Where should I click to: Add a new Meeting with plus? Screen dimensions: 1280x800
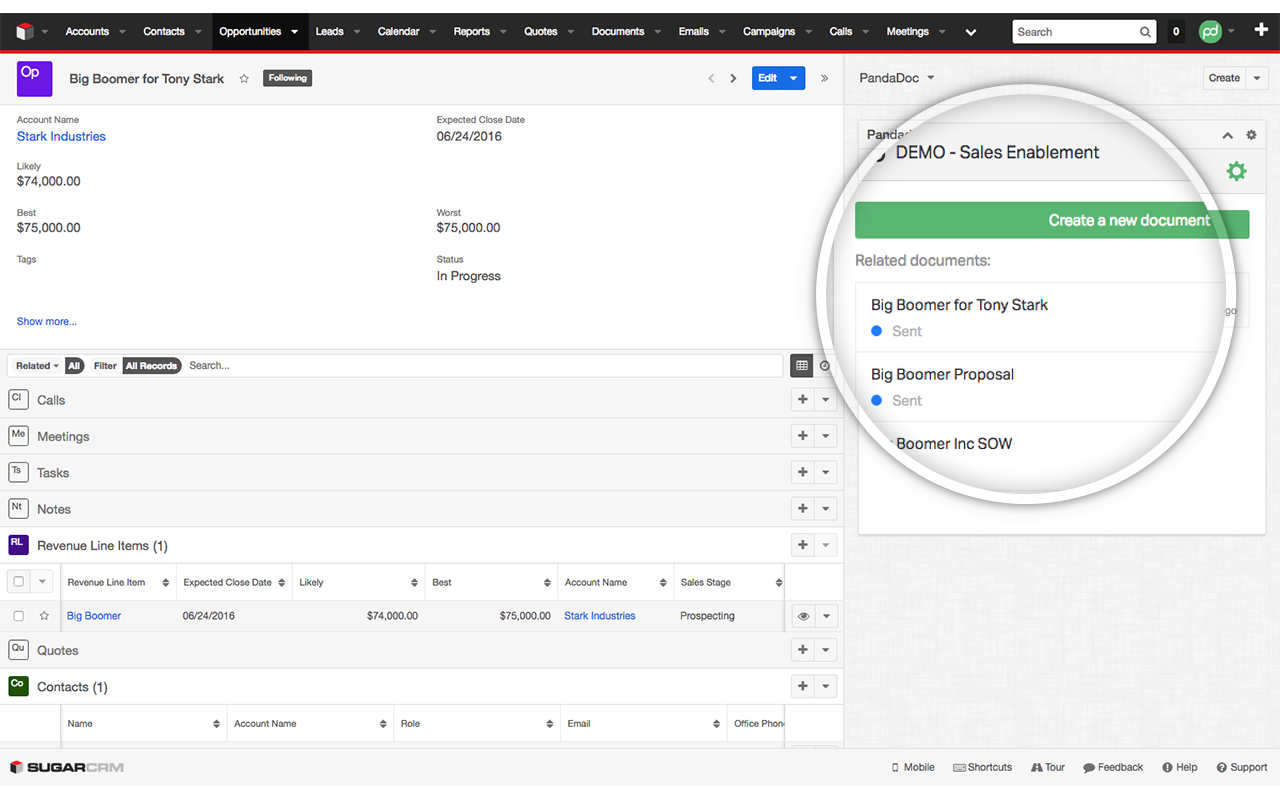802,436
